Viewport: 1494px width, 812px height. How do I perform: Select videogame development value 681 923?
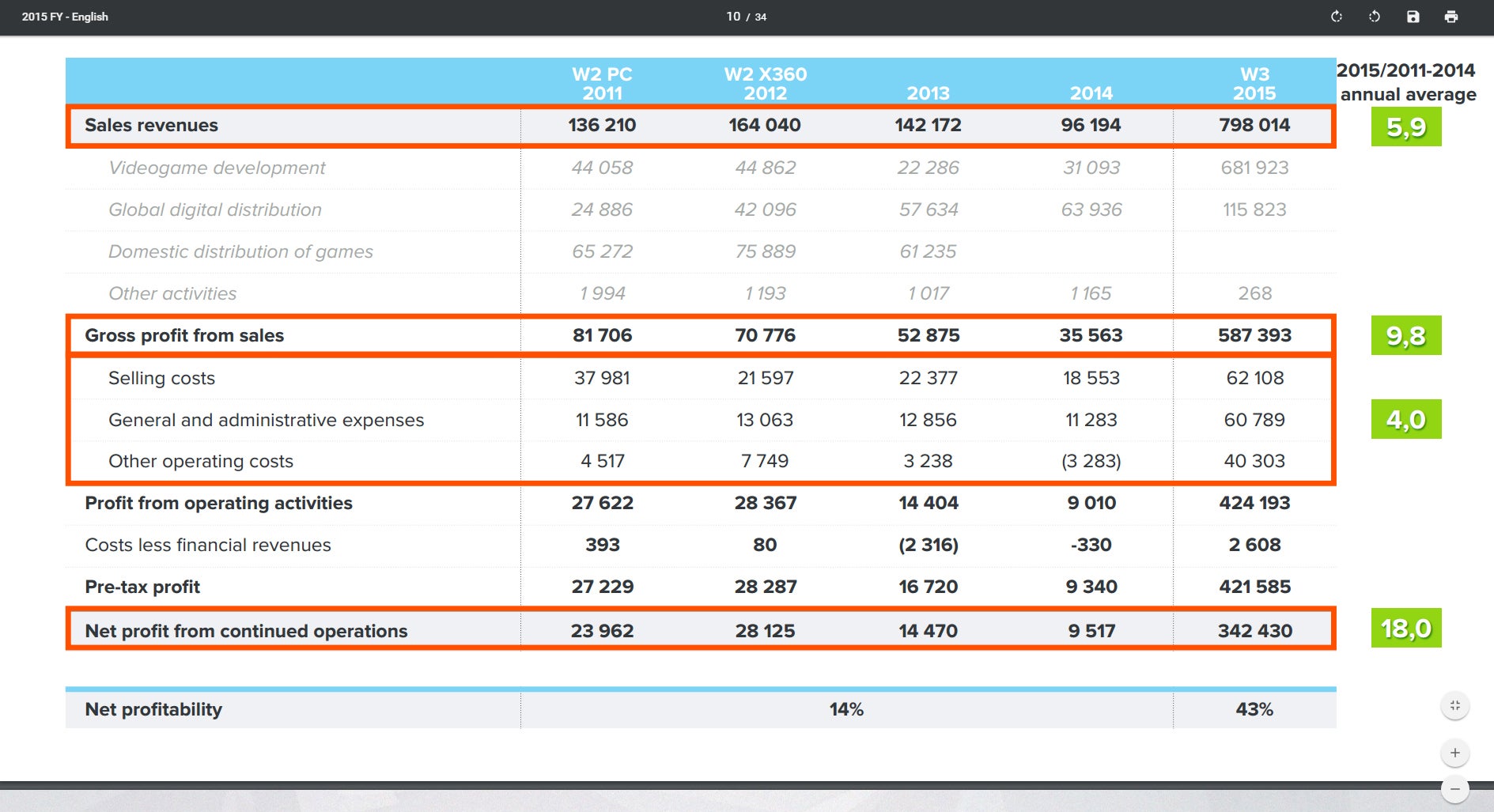(1254, 168)
